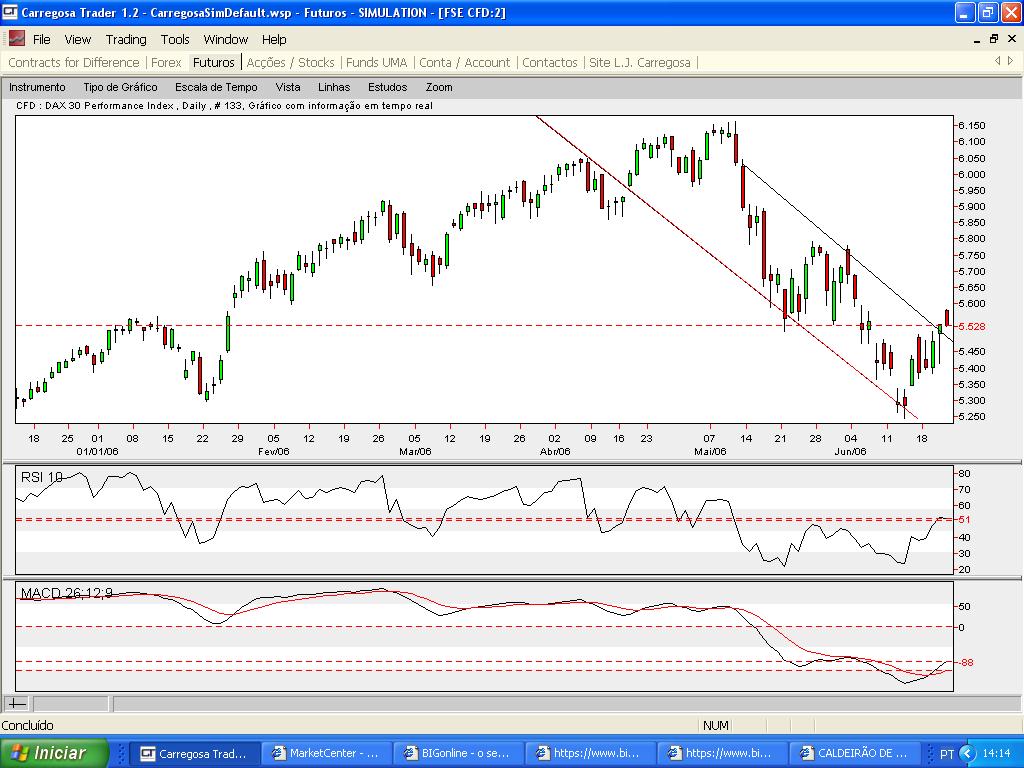Open the Instrumento menu

coord(38,87)
